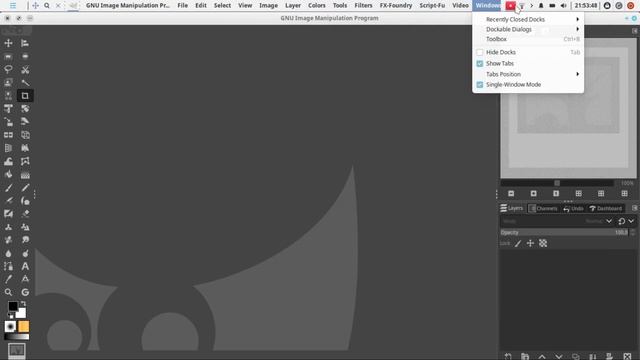Toggle lock alpha channel
Image resolution: width=640 pixels, height=360 pixels.
pos(543,243)
